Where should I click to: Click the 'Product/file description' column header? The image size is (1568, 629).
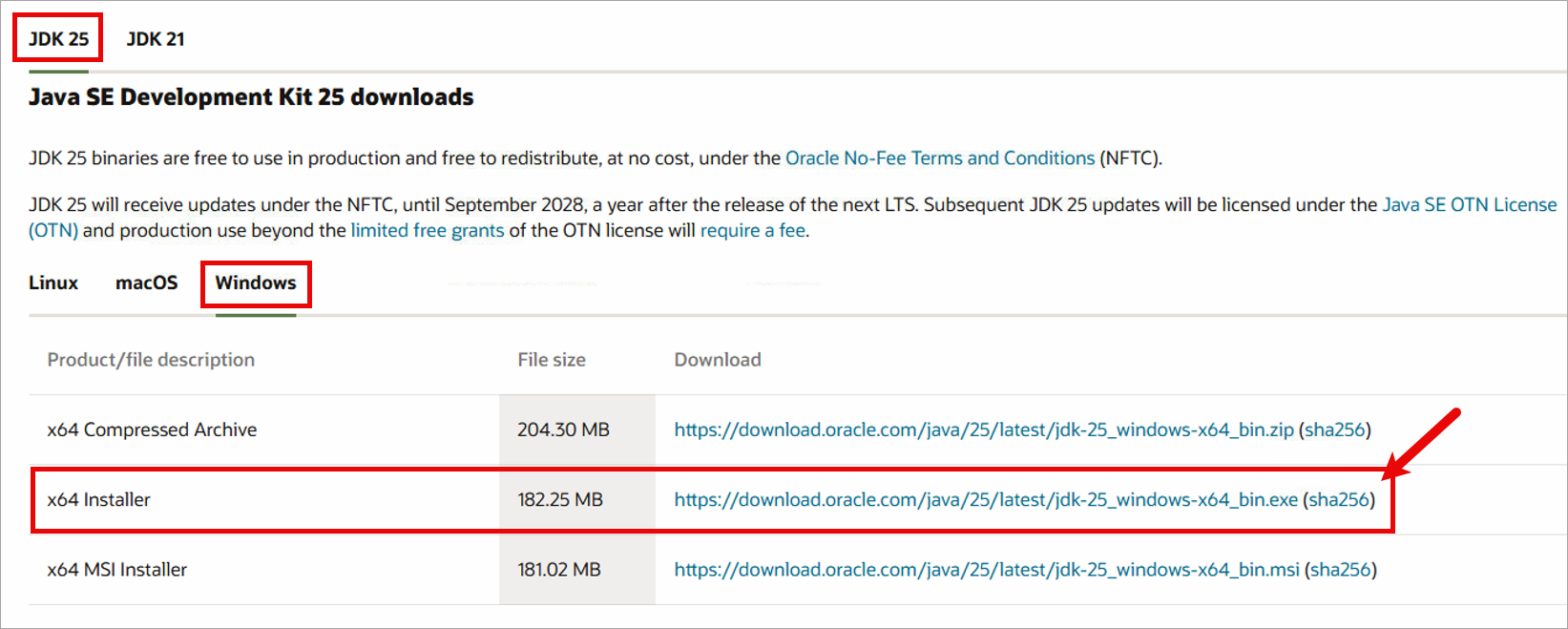click(x=151, y=360)
